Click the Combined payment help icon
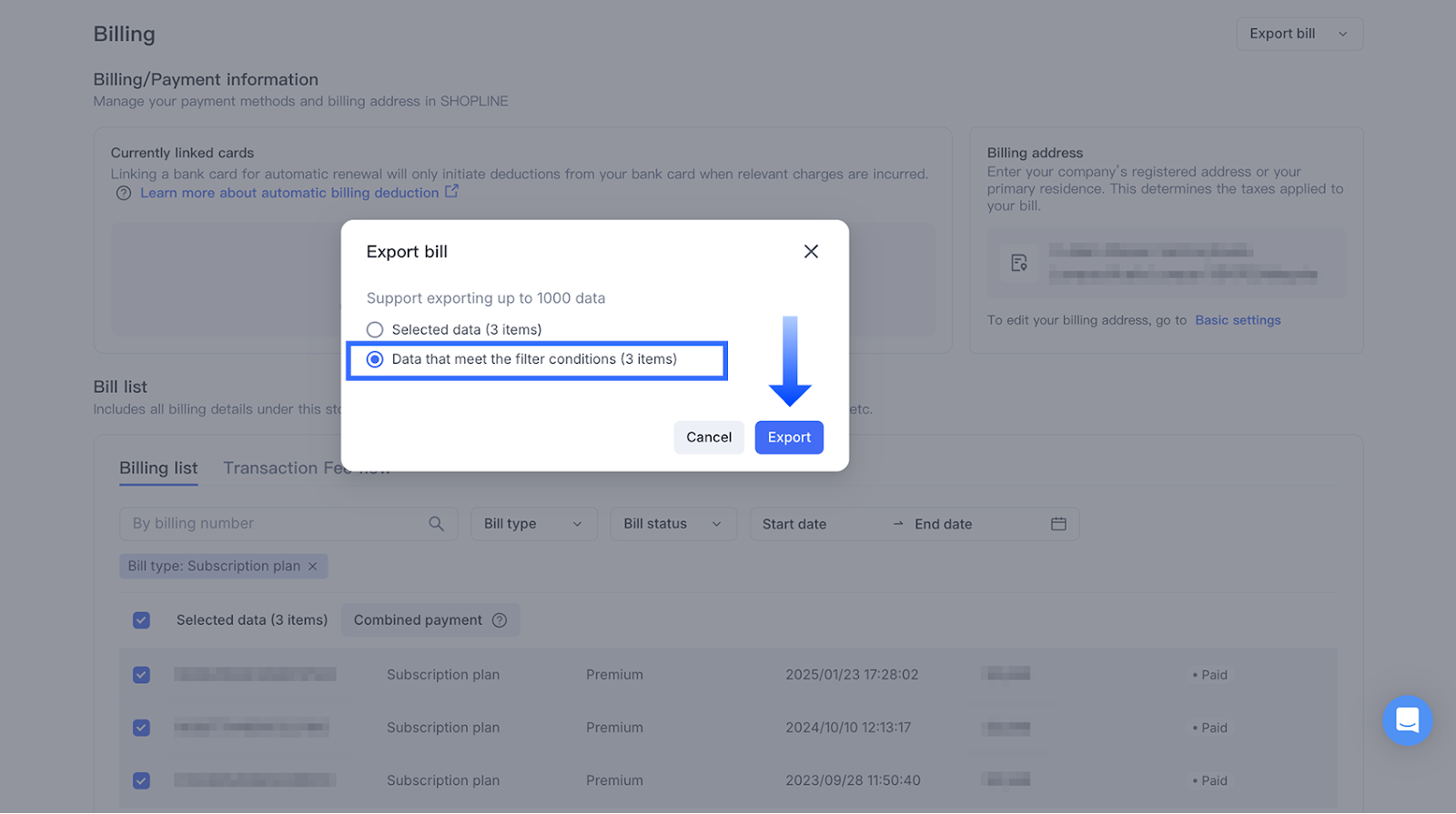Image resolution: width=1456 pixels, height=814 pixels. (x=500, y=620)
